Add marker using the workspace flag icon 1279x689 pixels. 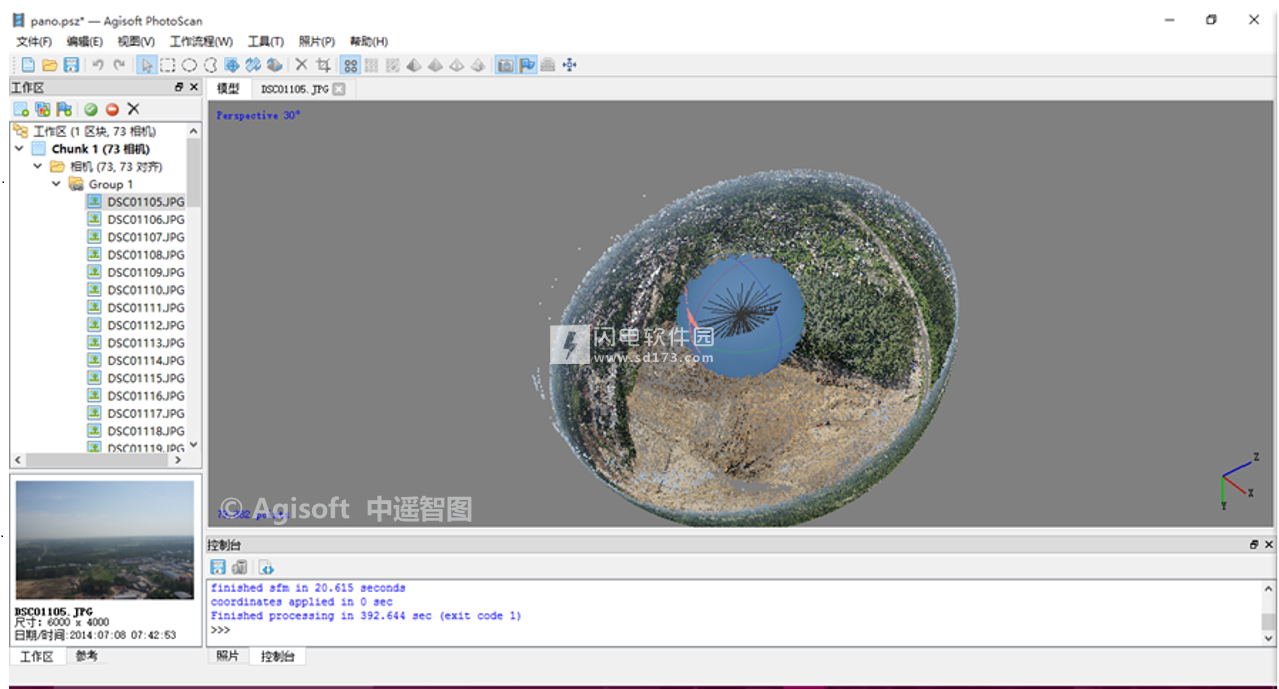tap(64, 109)
